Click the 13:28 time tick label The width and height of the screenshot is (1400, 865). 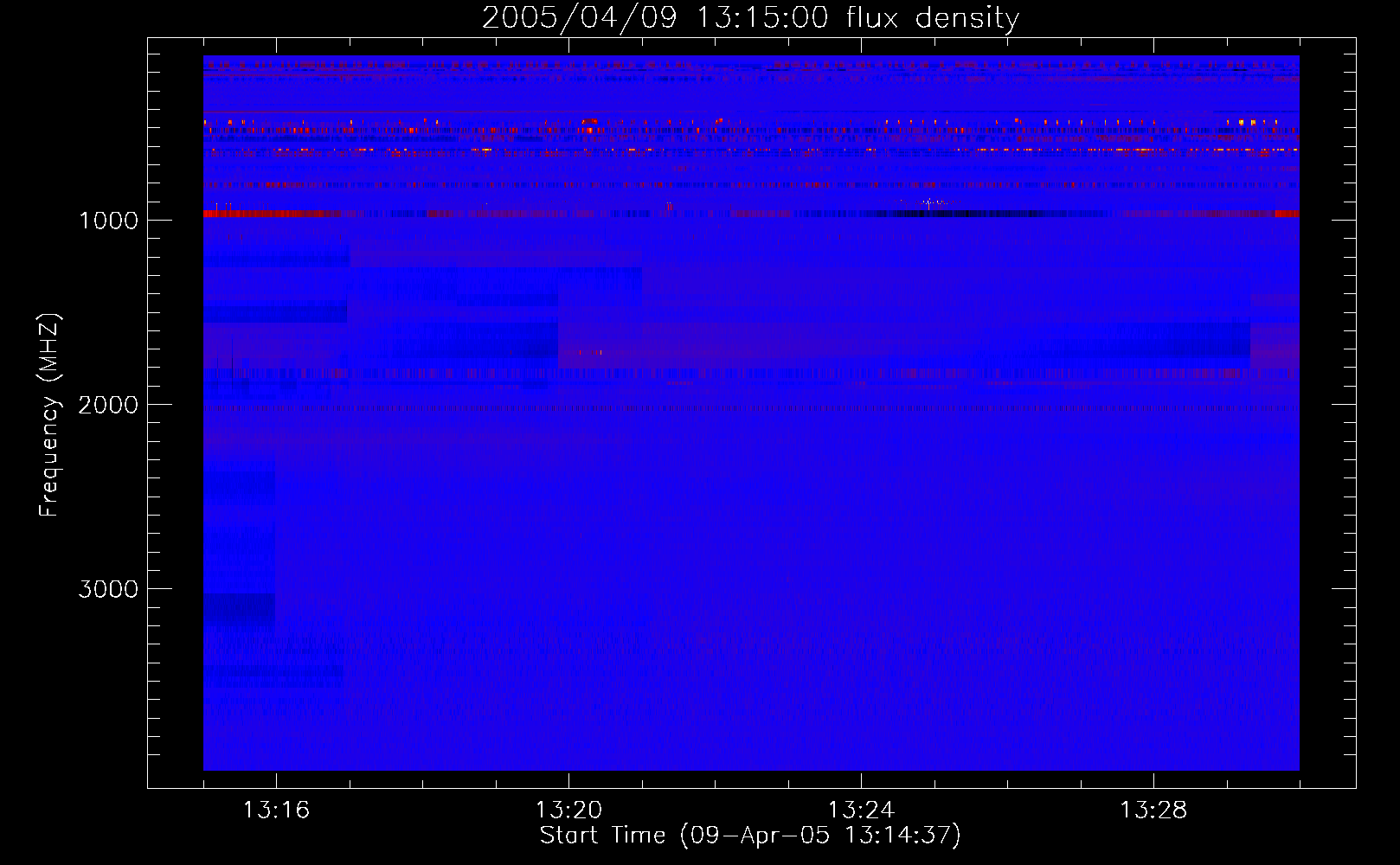click(1153, 811)
